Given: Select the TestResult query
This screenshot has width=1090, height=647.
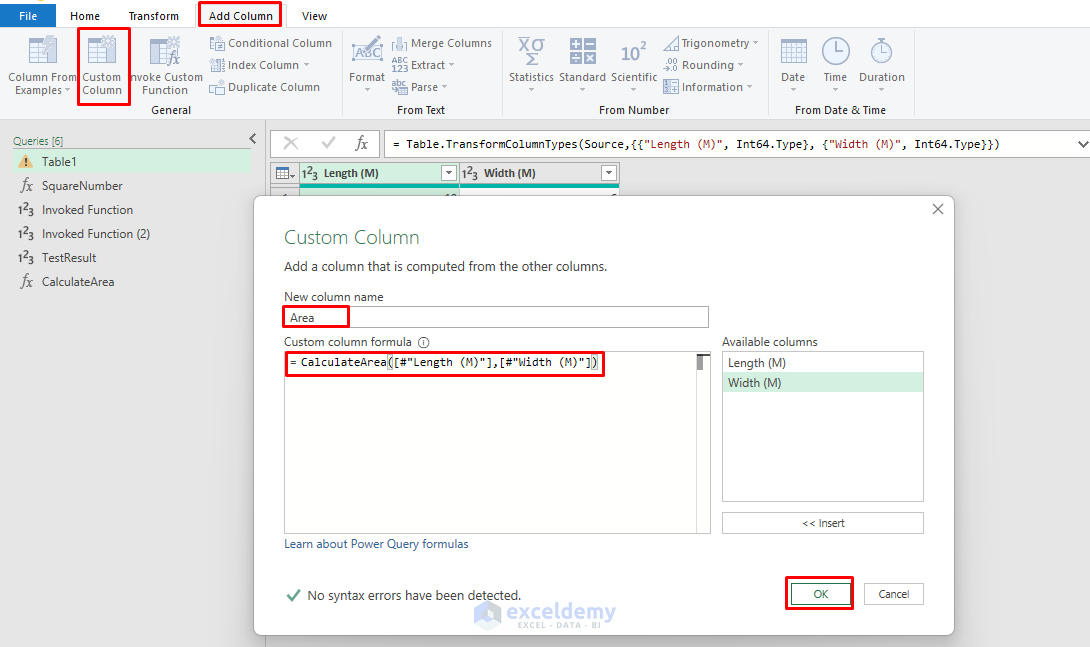Looking at the screenshot, I should pos(132,258).
